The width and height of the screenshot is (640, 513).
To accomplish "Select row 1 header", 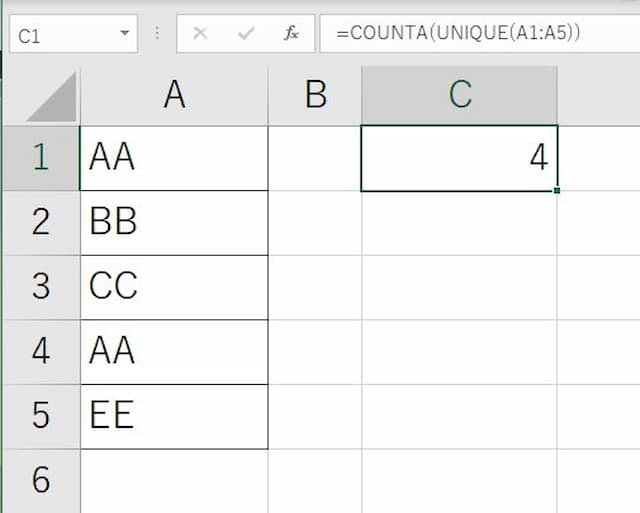I will pyautogui.click(x=40, y=158).
